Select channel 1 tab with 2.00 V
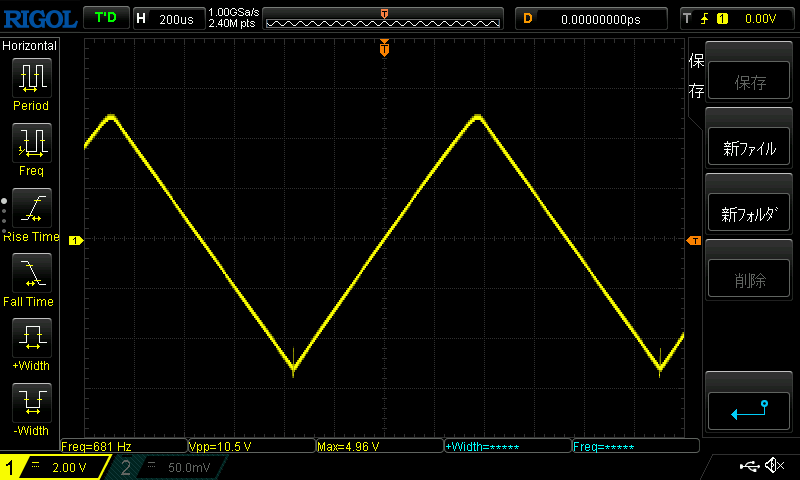The height and width of the screenshot is (480, 800). pyautogui.click(x=55, y=467)
